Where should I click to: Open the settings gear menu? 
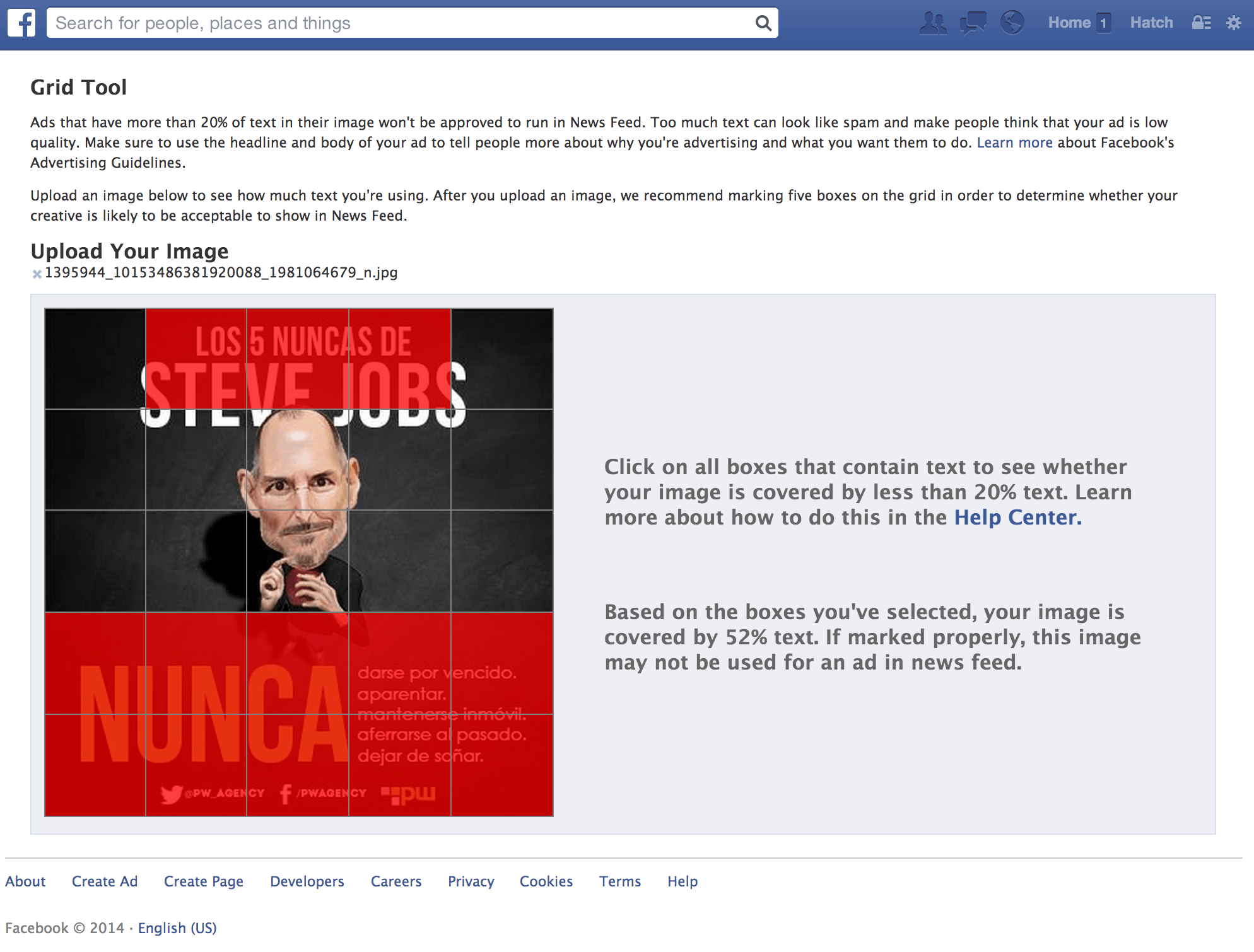1233,23
